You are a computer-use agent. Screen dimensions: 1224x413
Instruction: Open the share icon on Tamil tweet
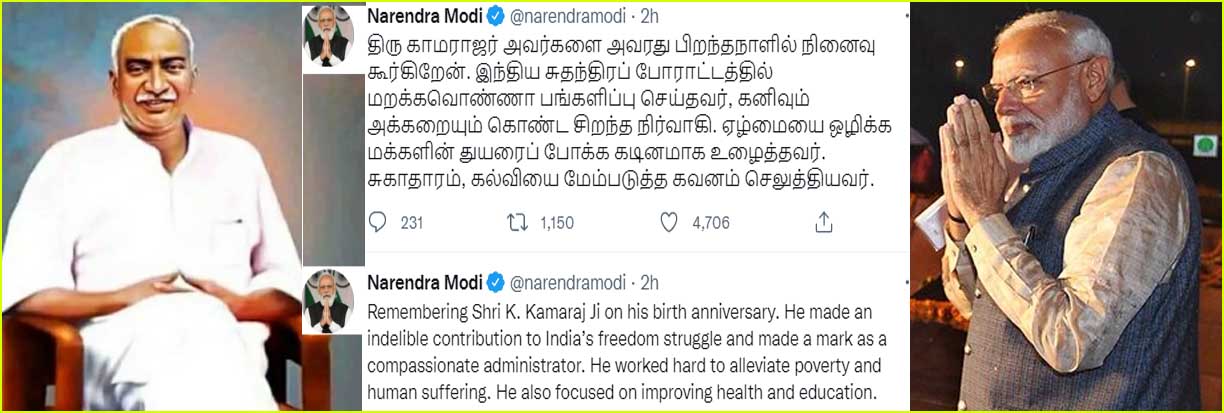(823, 222)
